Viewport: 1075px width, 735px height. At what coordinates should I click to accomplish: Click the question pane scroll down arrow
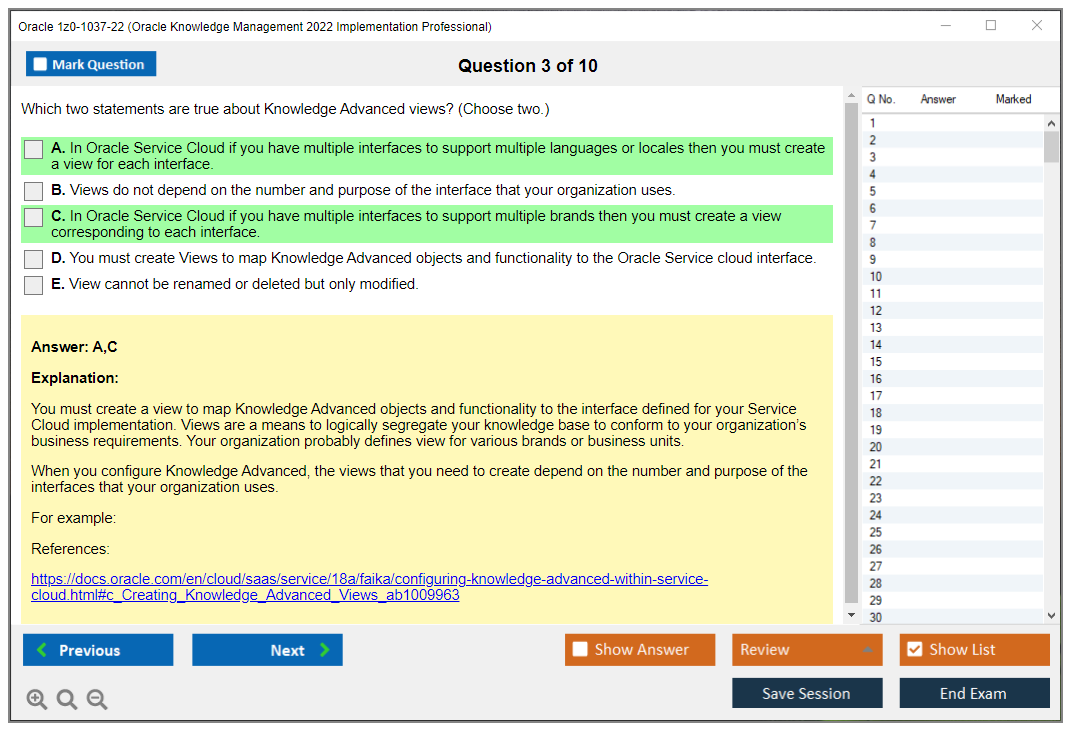coord(851,615)
